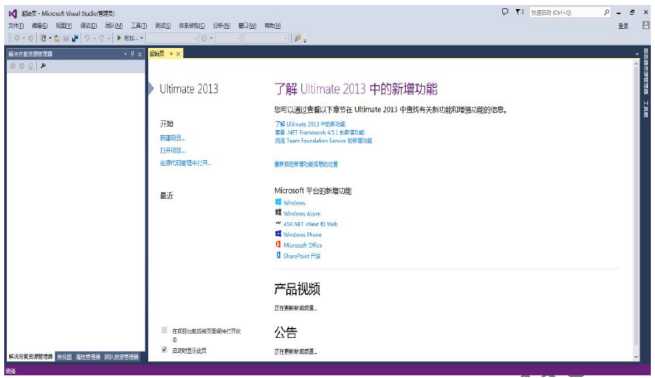Switch to Property Manager bottom tab

pos(88,357)
